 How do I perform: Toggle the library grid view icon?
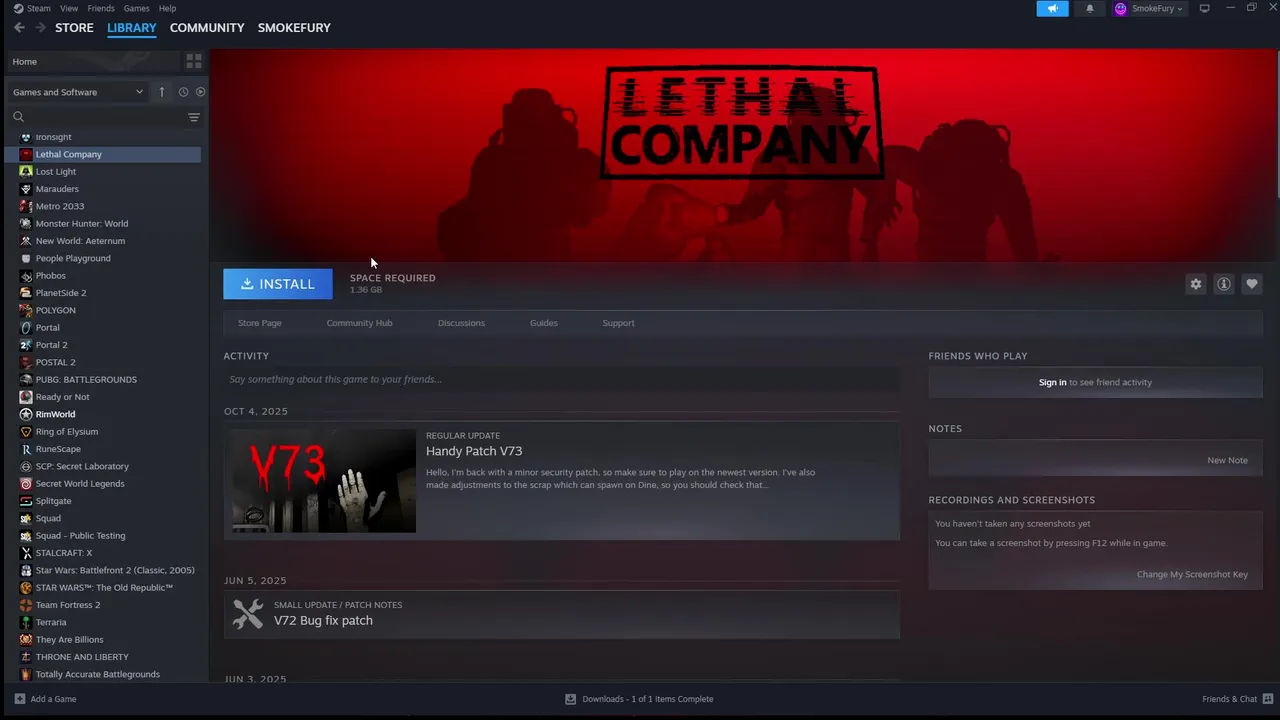point(194,61)
